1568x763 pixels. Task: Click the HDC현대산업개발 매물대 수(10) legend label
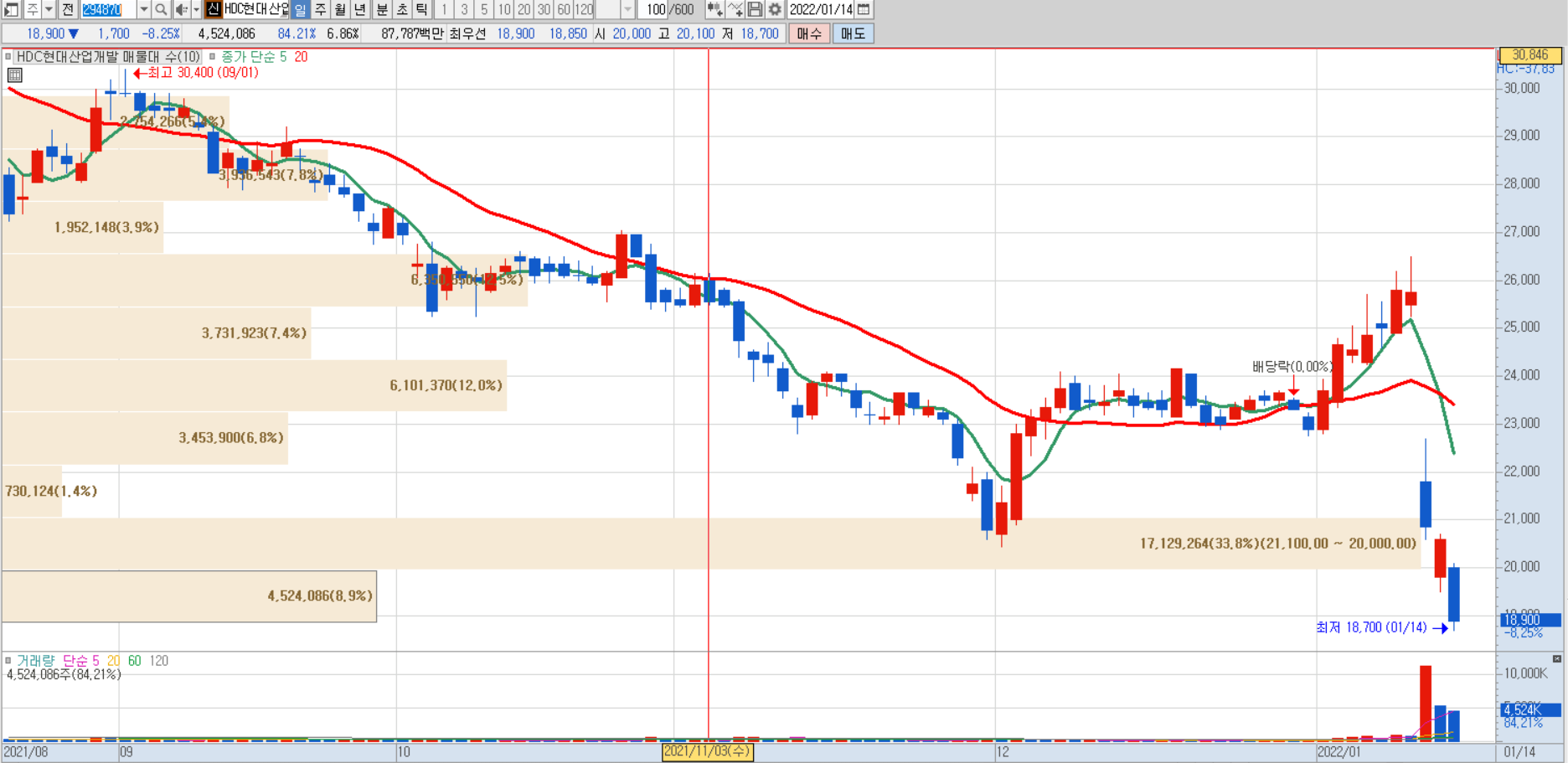pyautogui.click(x=108, y=57)
